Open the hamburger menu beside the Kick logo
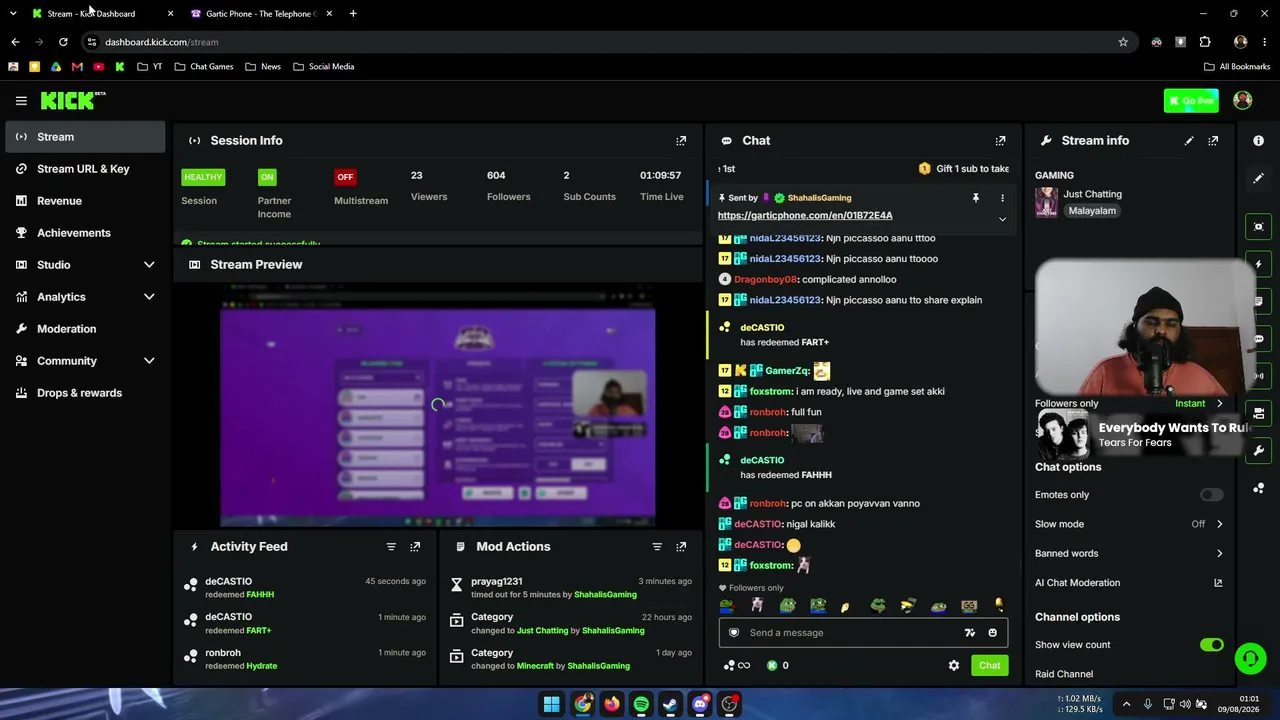 (21, 101)
